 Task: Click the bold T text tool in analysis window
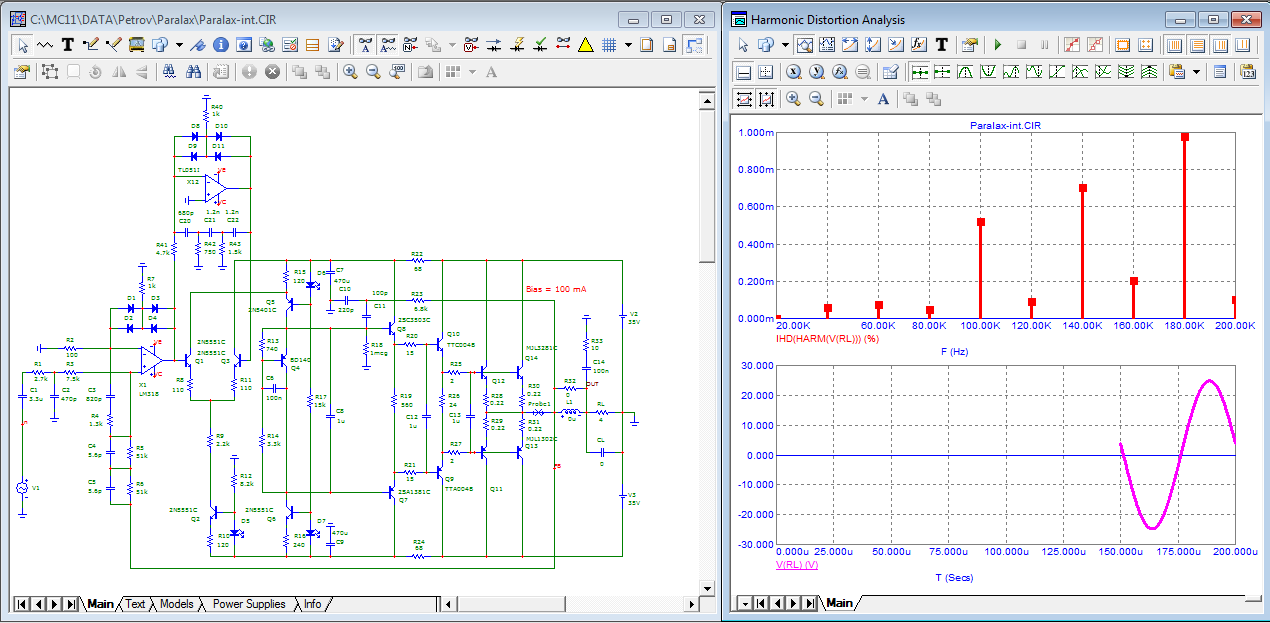(x=942, y=44)
